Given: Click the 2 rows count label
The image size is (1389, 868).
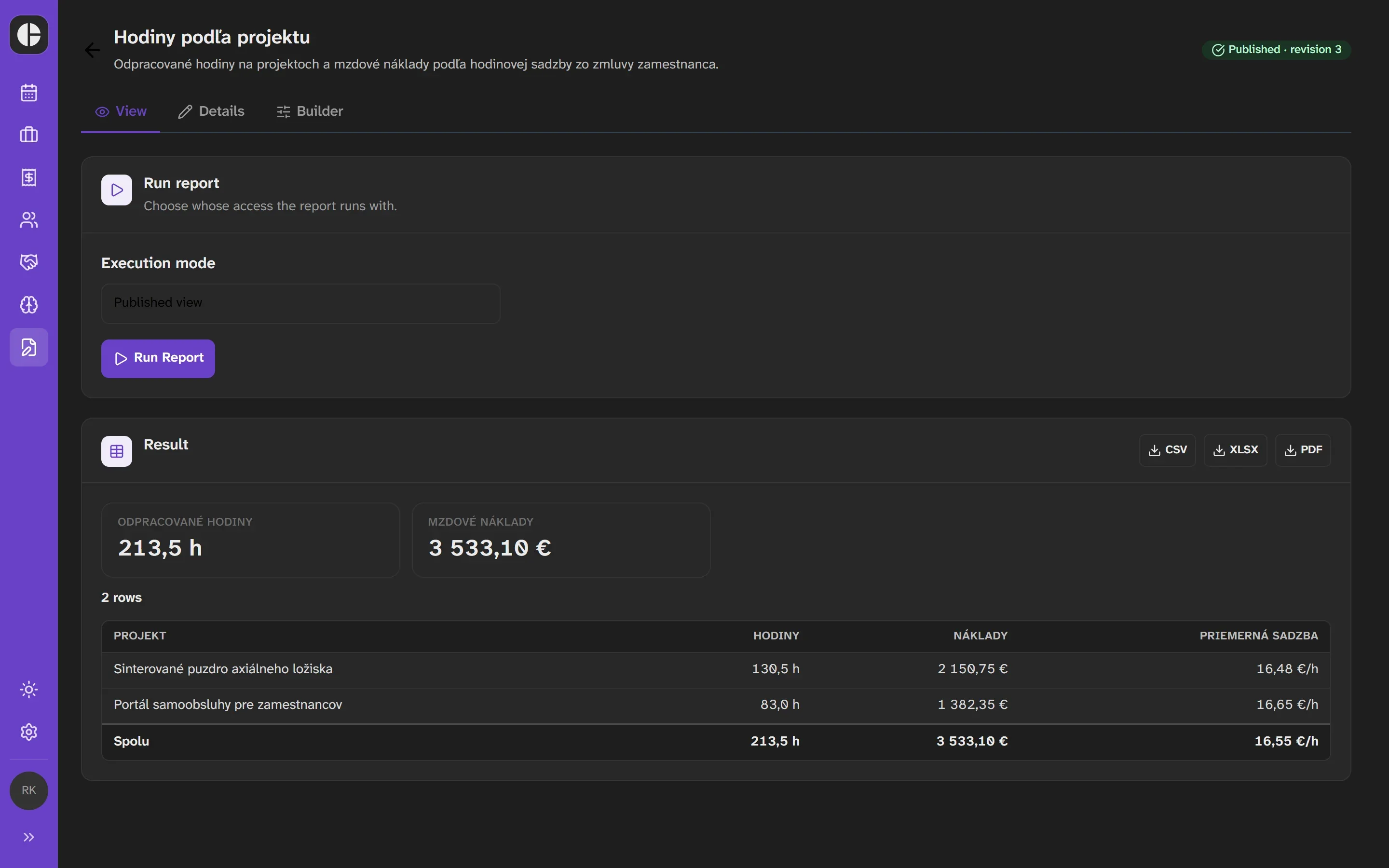Looking at the screenshot, I should pos(122,597).
